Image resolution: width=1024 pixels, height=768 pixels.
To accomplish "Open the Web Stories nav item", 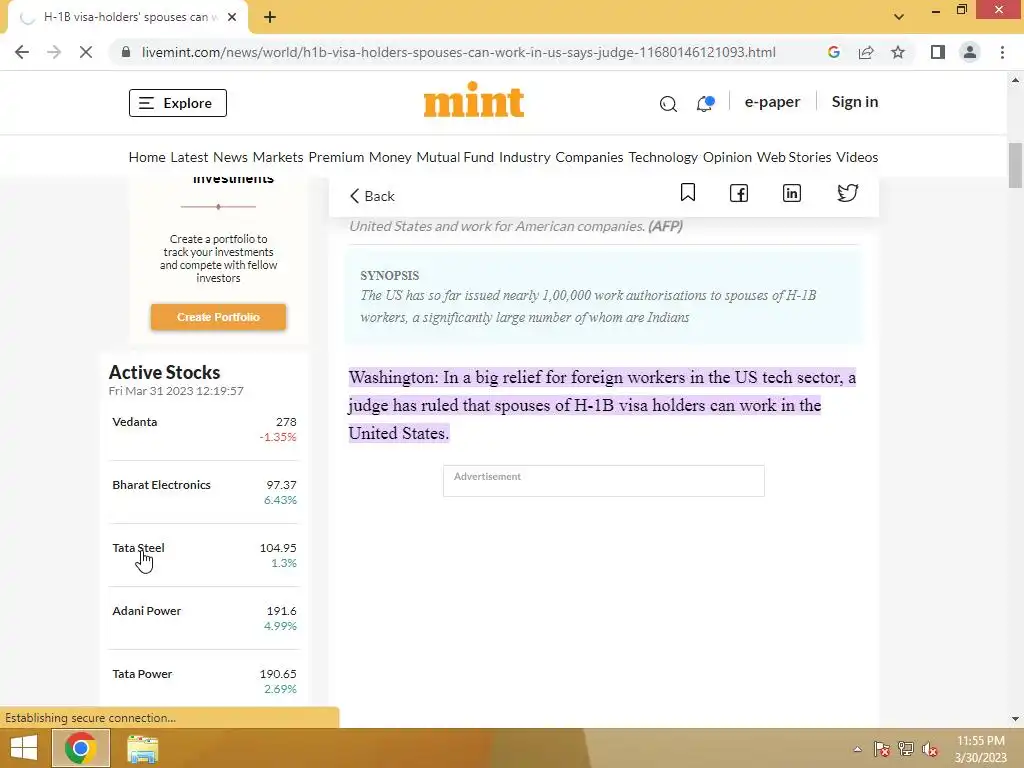I will tap(793, 157).
